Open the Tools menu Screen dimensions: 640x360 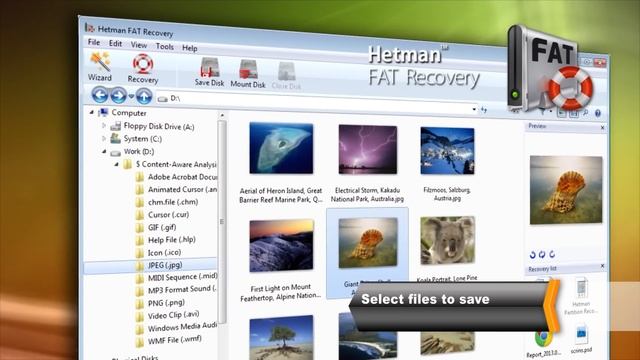coord(165,47)
